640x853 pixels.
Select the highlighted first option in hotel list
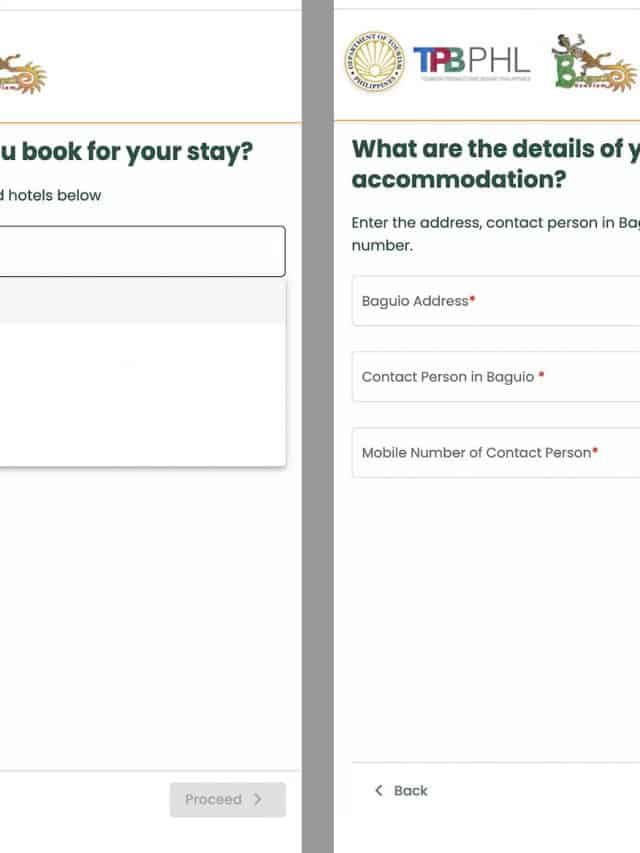(140, 304)
